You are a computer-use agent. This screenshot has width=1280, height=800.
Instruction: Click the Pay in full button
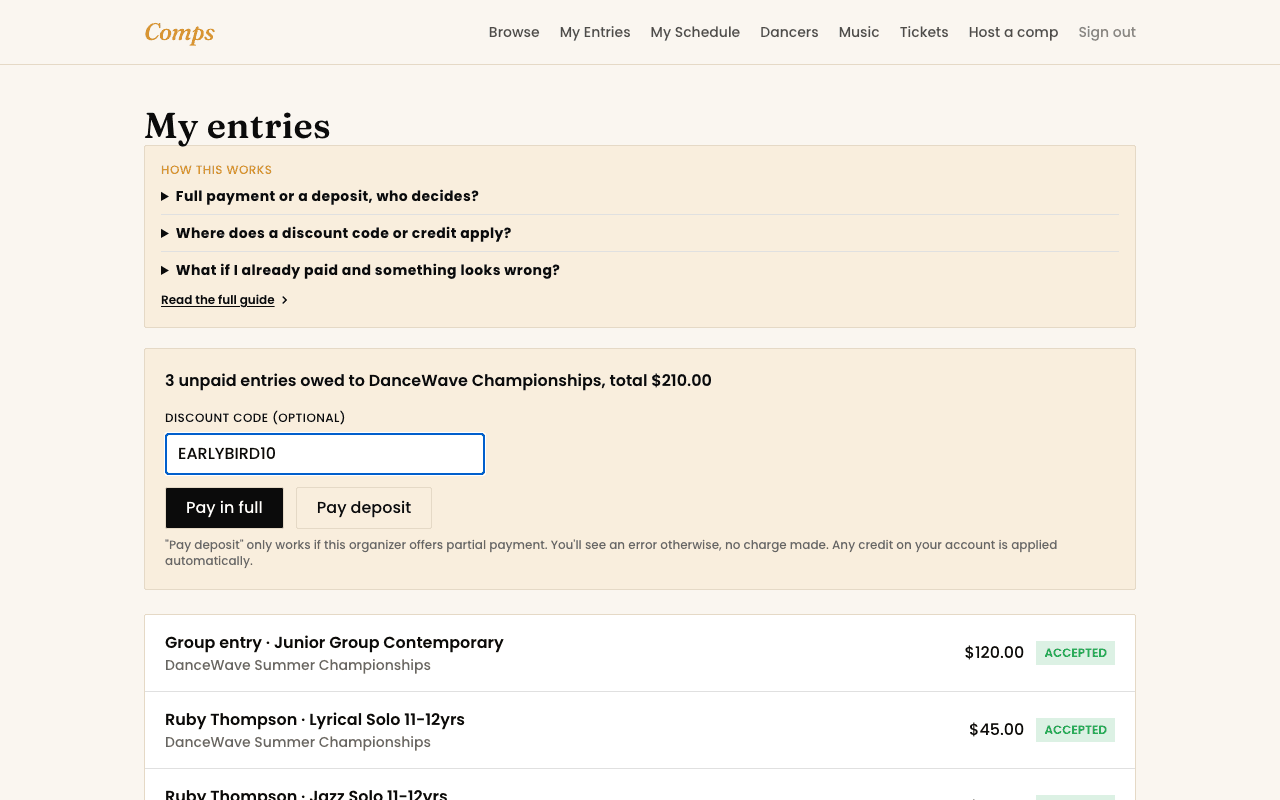click(224, 508)
